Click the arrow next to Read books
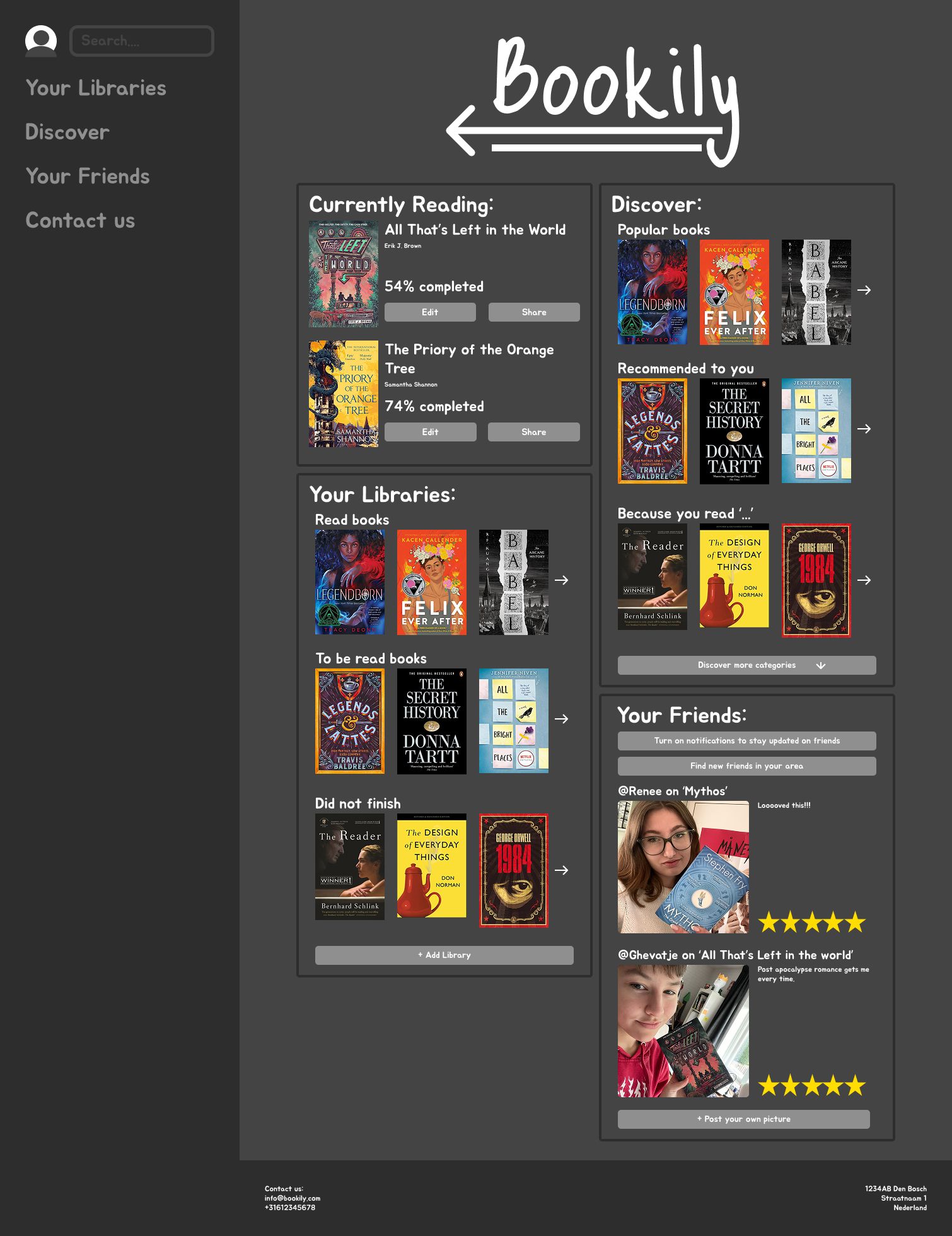This screenshot has width=952, height=1236. (561, 580)
